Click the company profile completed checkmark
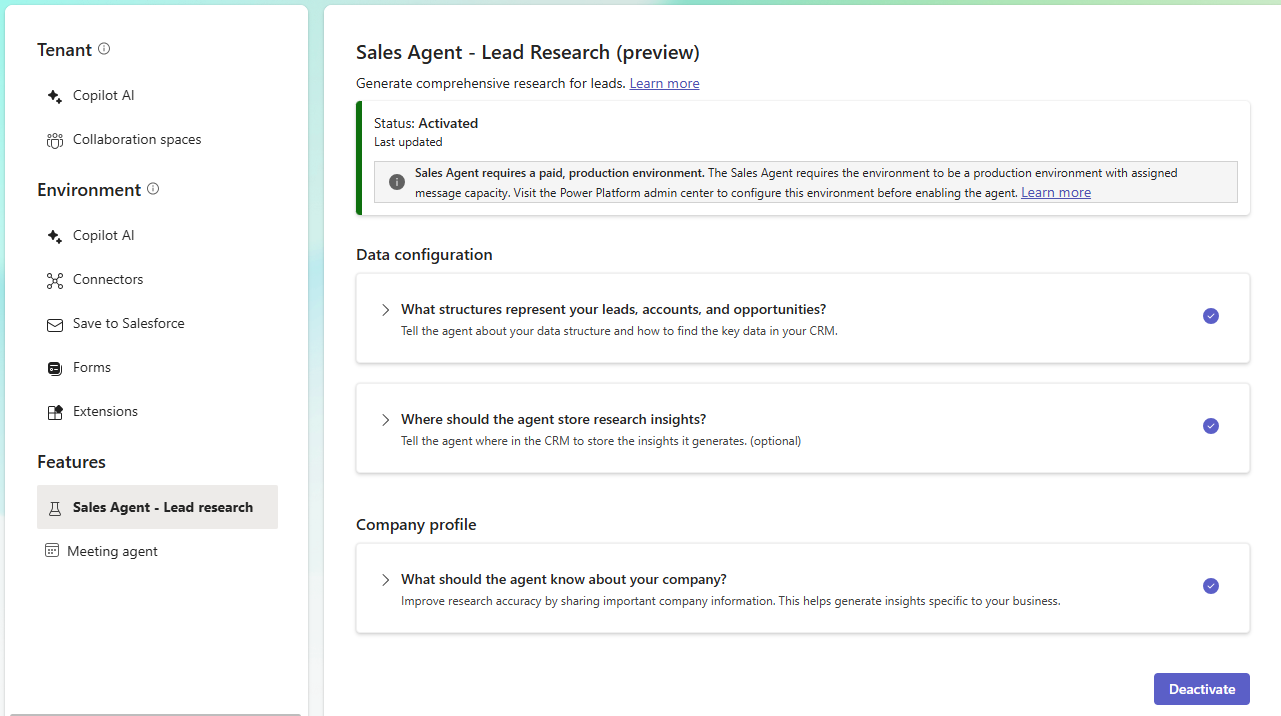The width and height of the screenshot is (1281, 716). 1211,586
